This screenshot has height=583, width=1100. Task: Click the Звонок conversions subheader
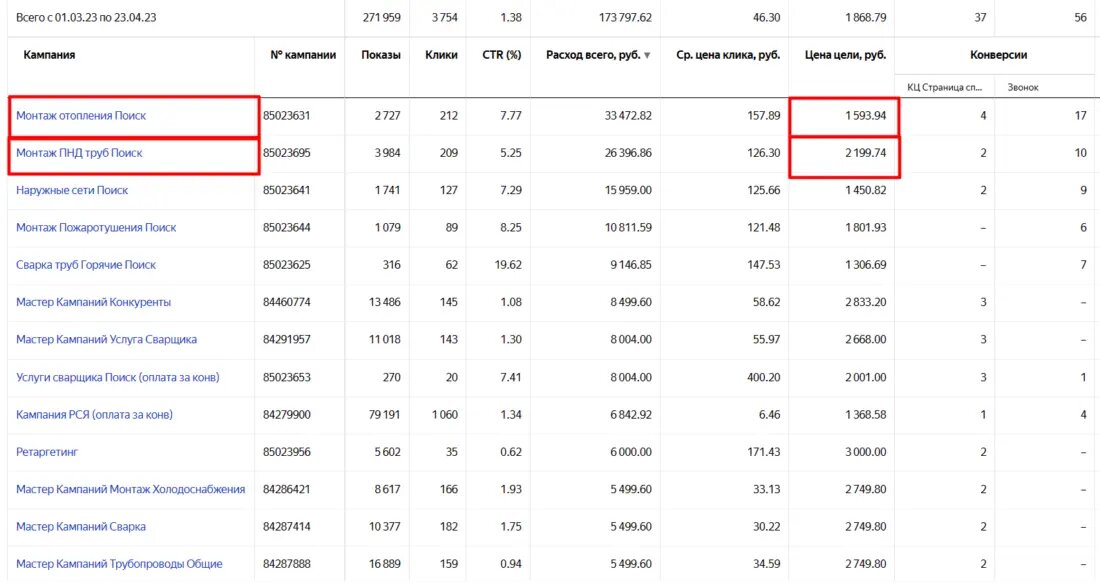coord(1023,87)
